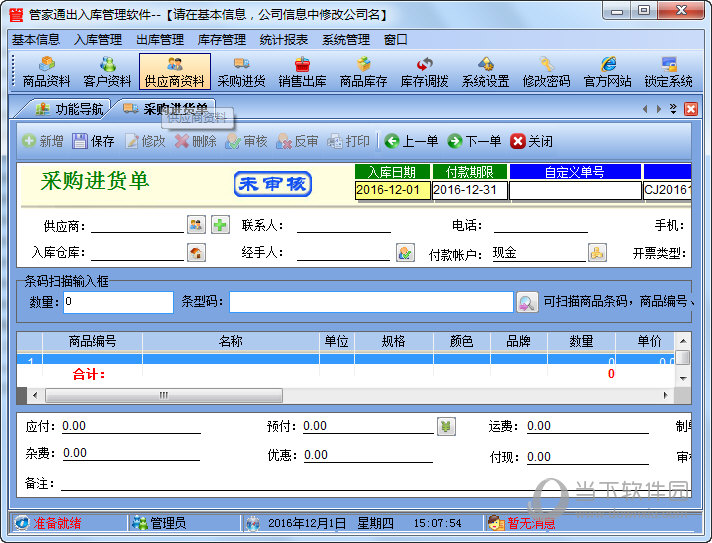
Task: Open 销售出库 toolbar icon
Action: coord(302,72)
